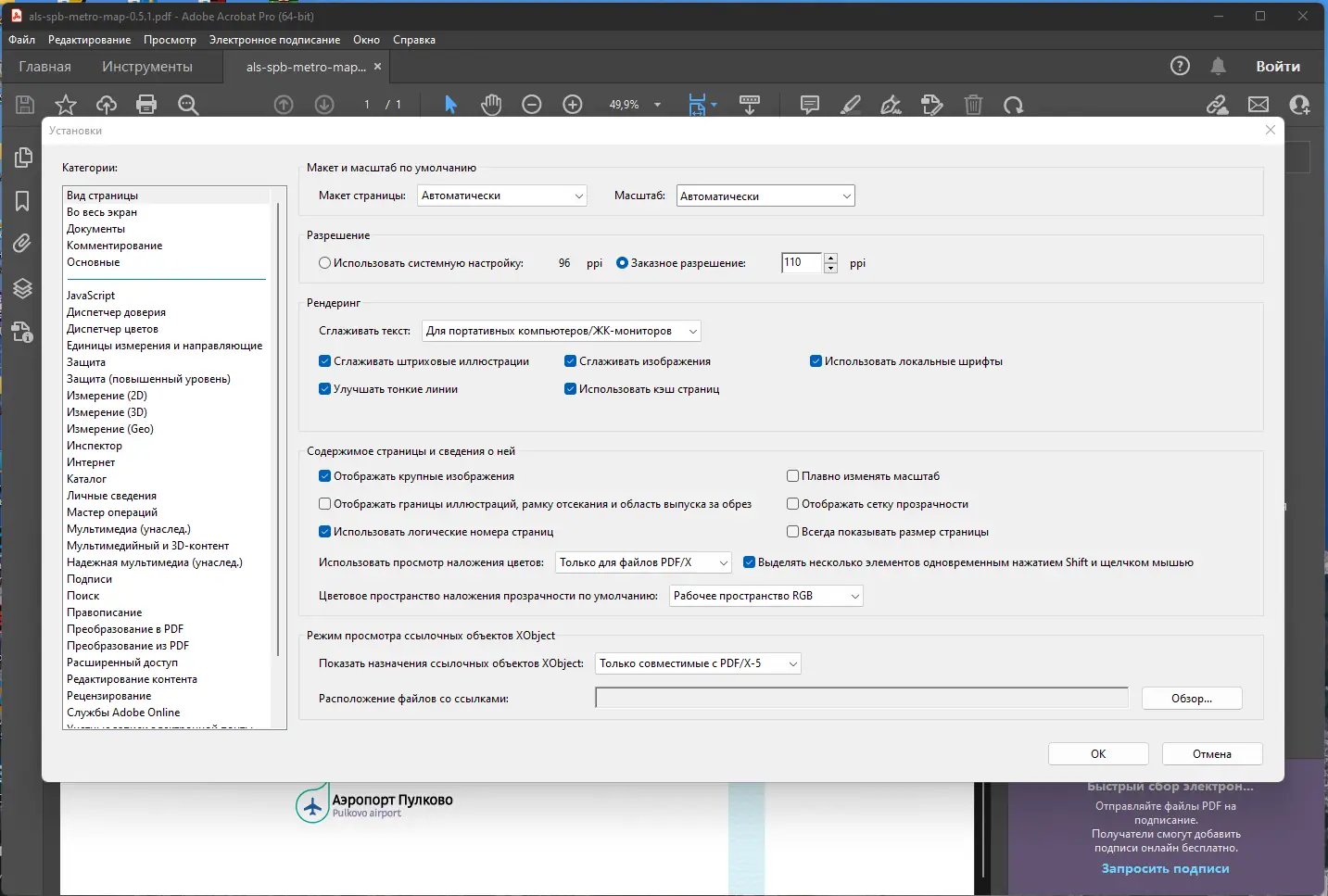Click the edit PDF stamp icon
The width and height of the screenshot is (1328, 896).
(x=932, y=105)
